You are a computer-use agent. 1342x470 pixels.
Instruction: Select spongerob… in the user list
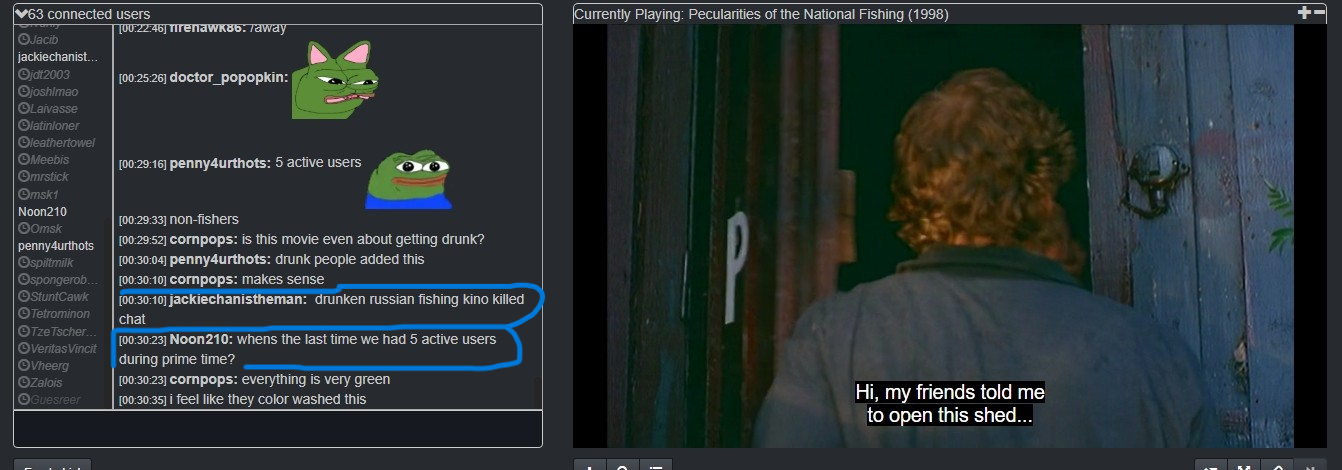tap(65, 280)
